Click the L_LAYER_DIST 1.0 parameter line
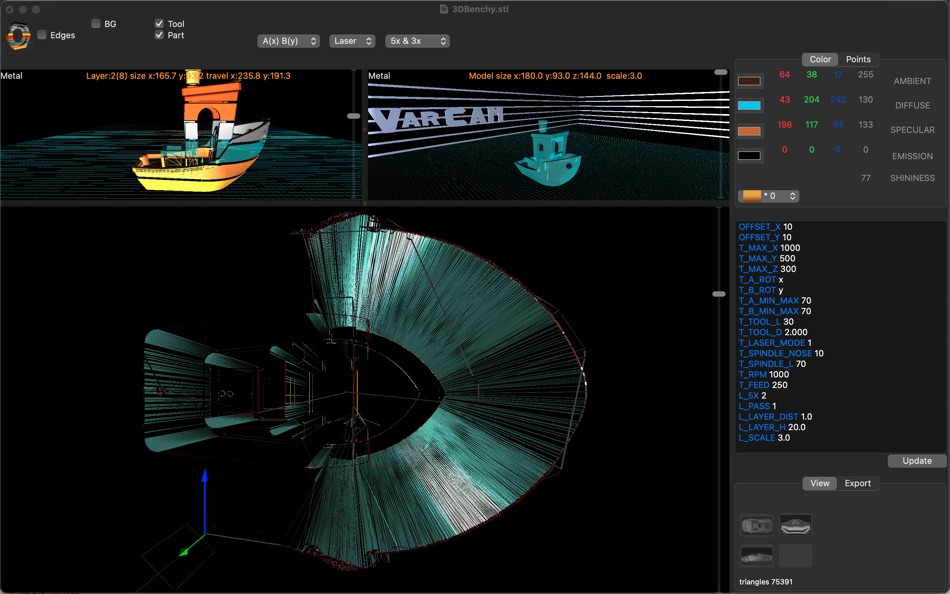 pos(776,417)
